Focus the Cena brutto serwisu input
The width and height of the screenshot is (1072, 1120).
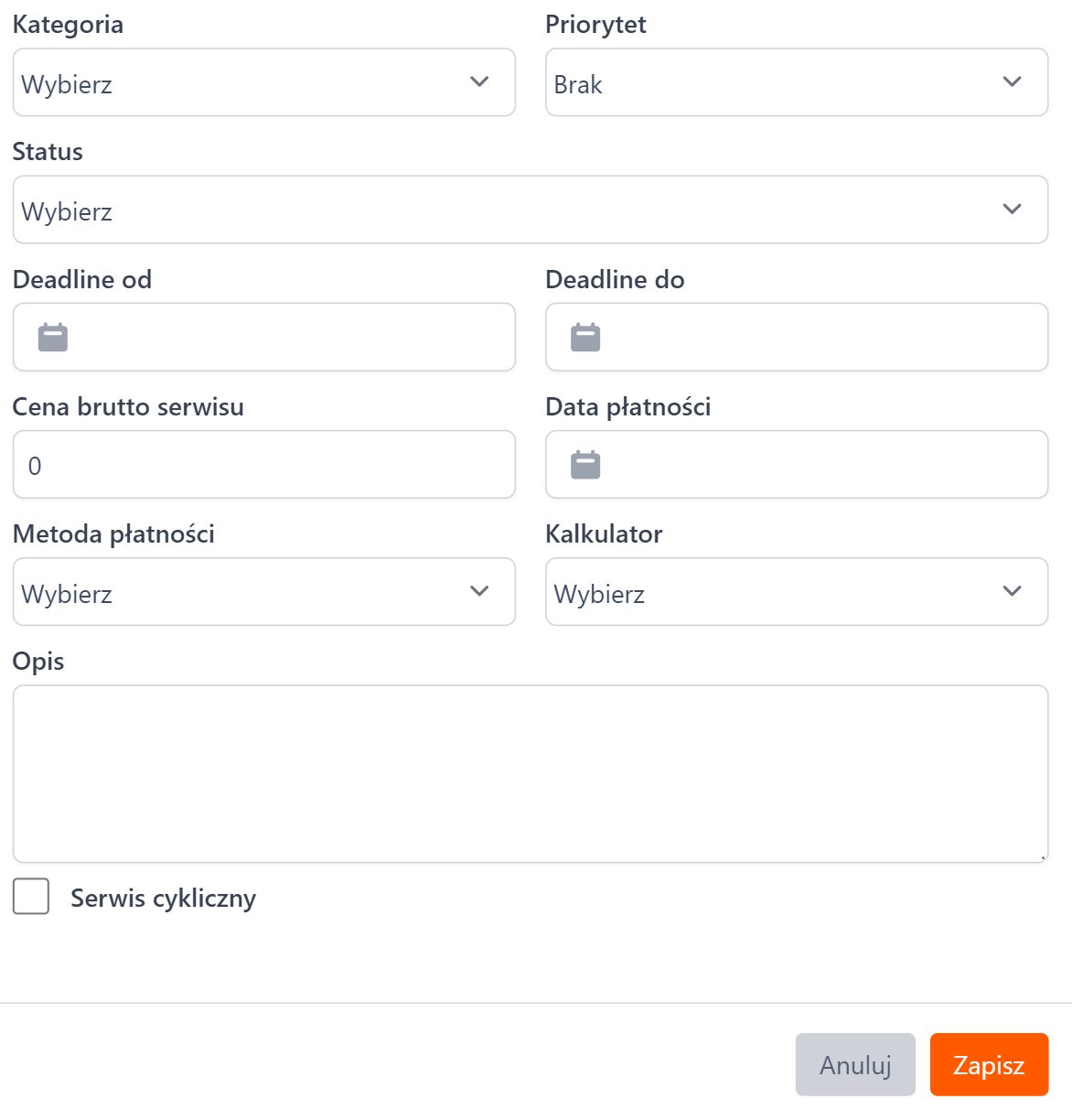[x=263, y=465]
